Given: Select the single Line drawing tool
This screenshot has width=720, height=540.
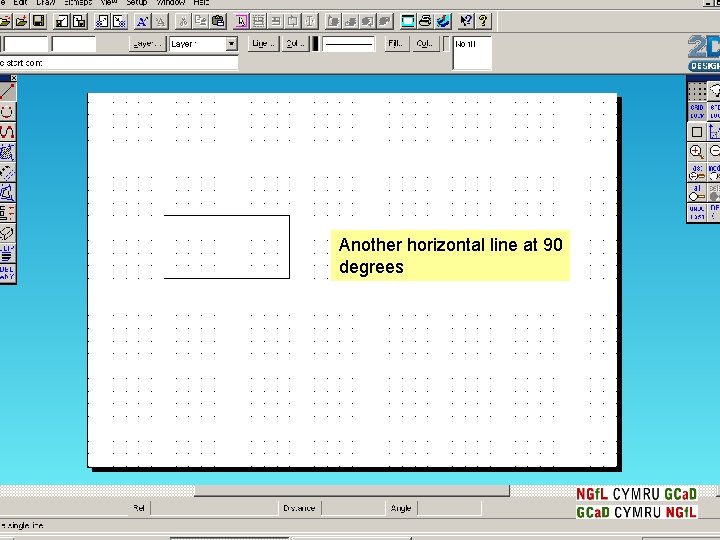Looking at the screenshot, I should pos(7,92).
